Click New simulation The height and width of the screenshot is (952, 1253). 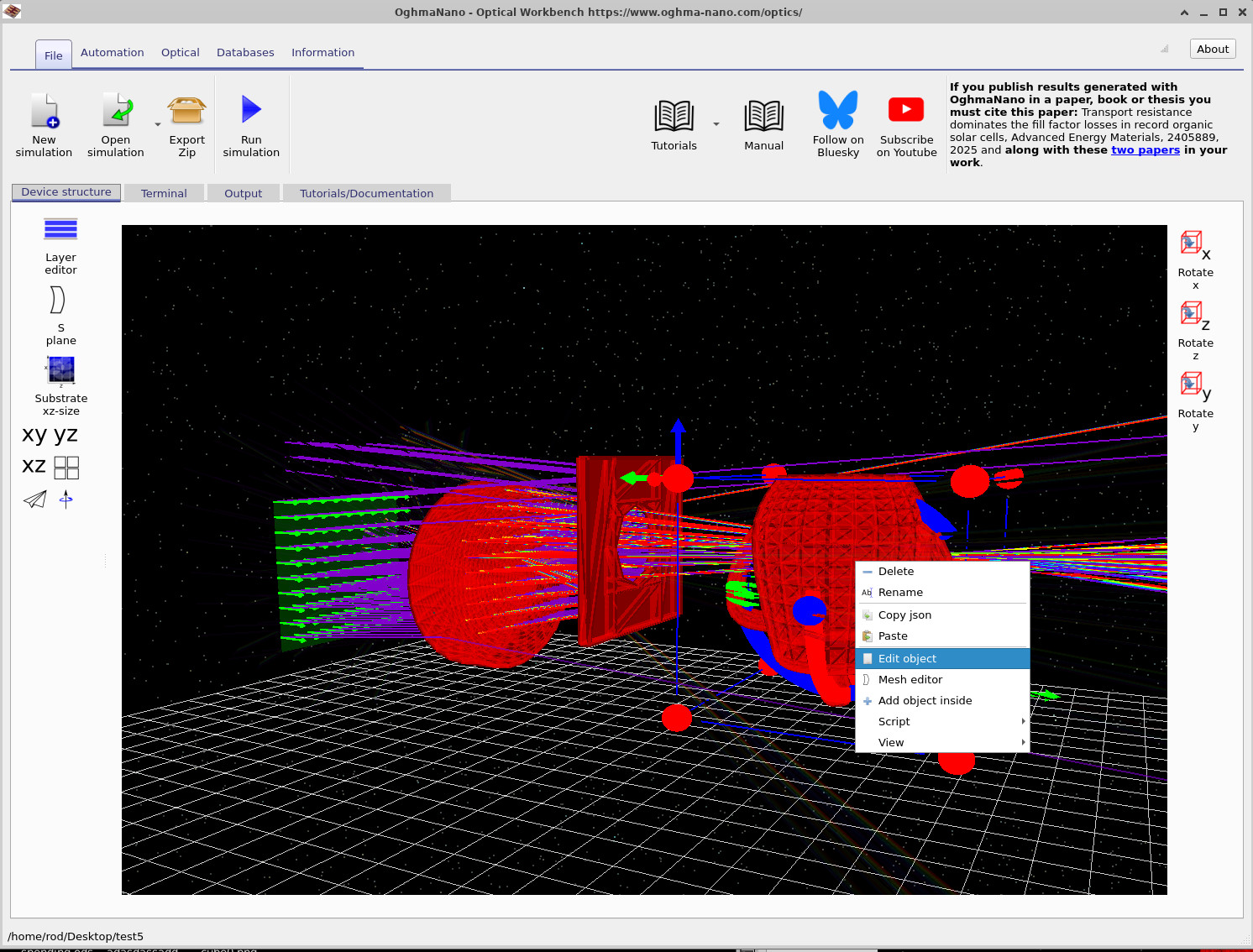coord(45,124)
